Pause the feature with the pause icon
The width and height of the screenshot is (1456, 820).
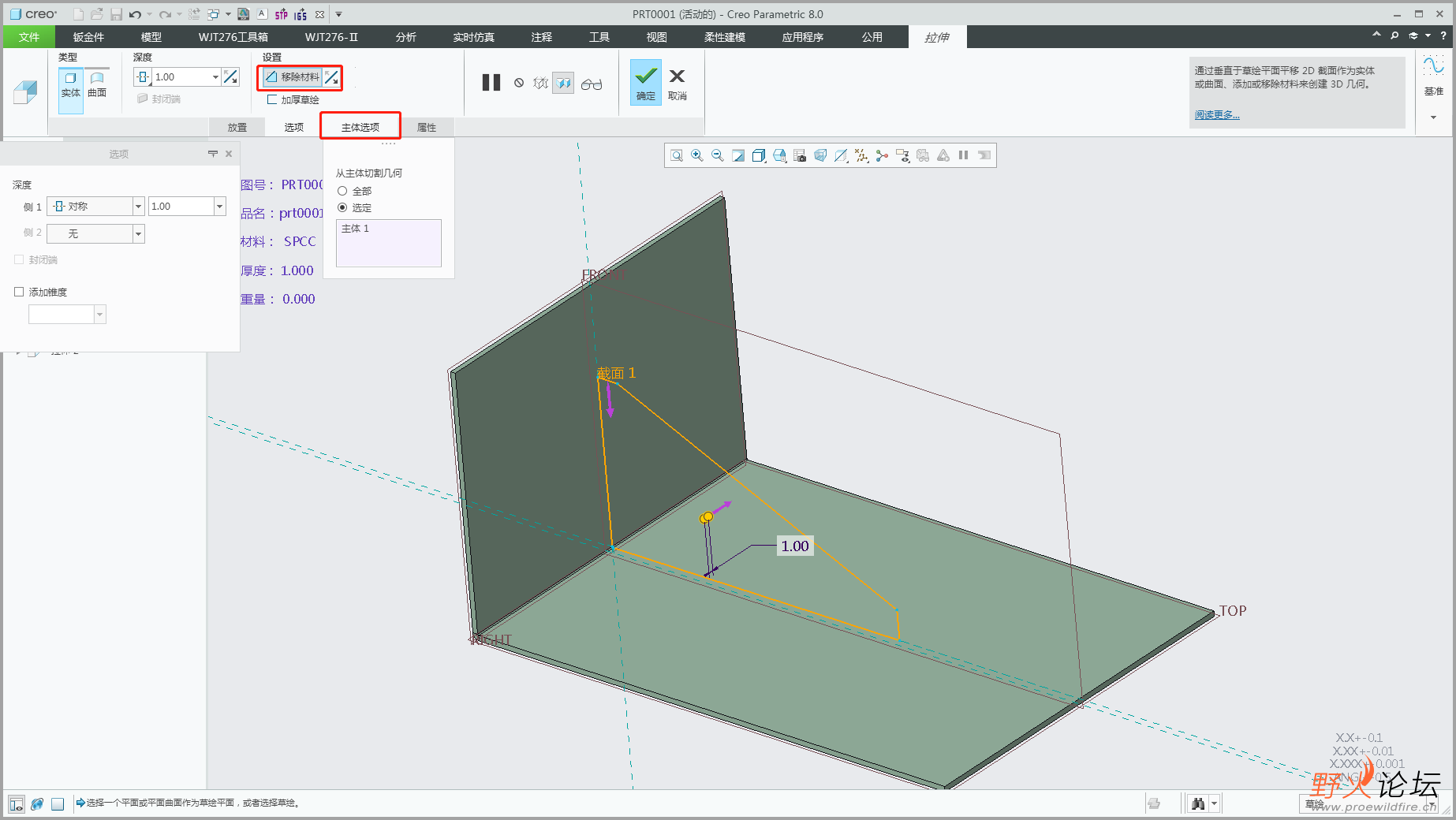(491, 83)
